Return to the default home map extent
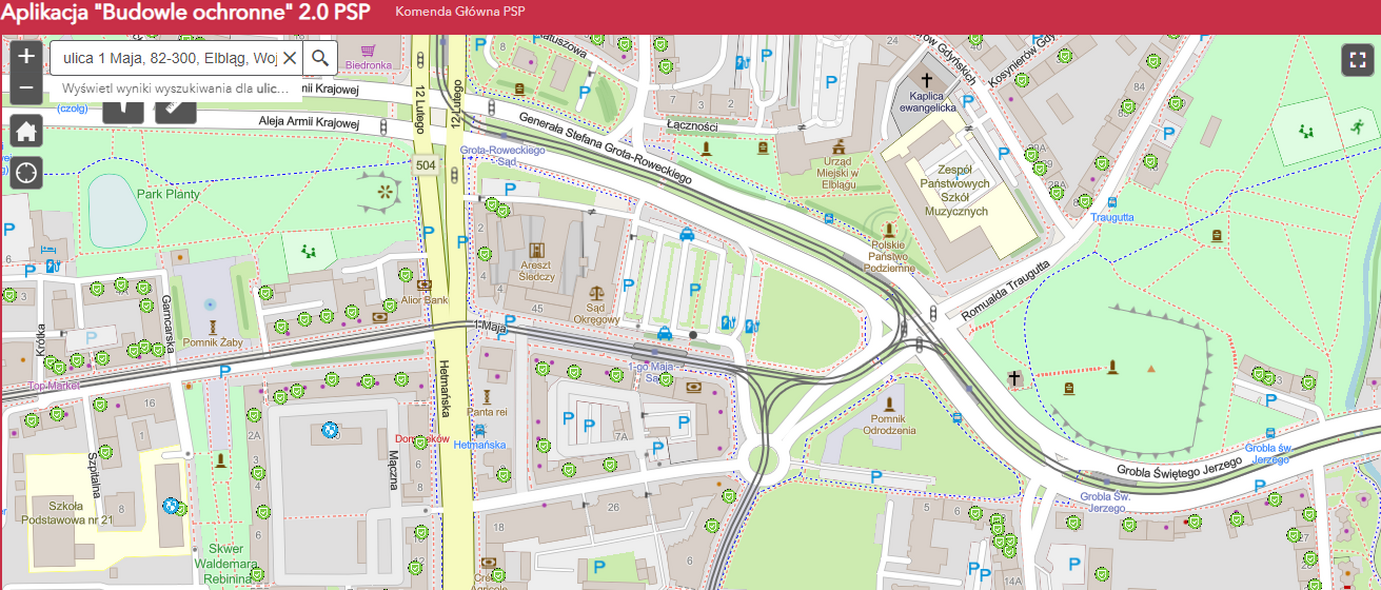 (26, 130)
